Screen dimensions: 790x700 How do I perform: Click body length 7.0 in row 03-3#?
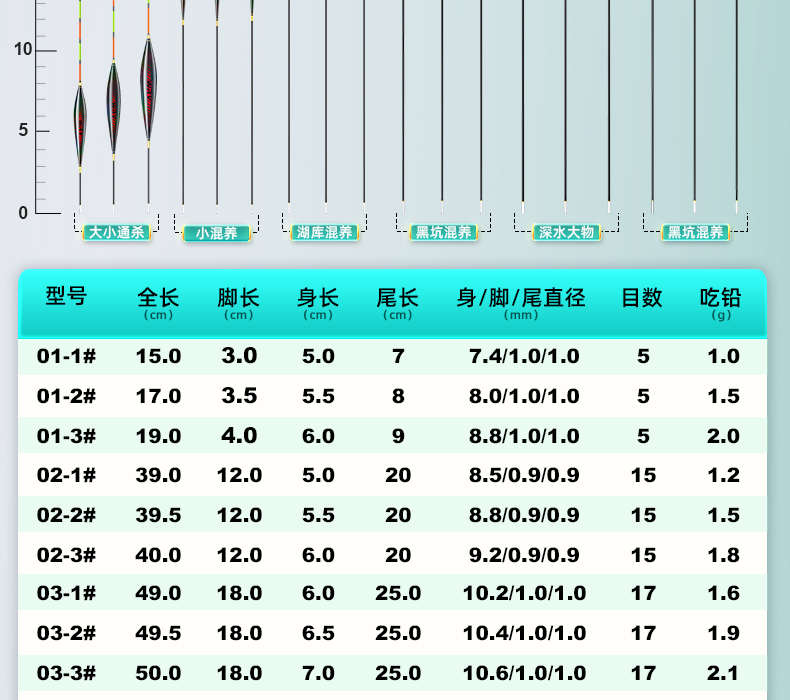[x=318, y=673]
